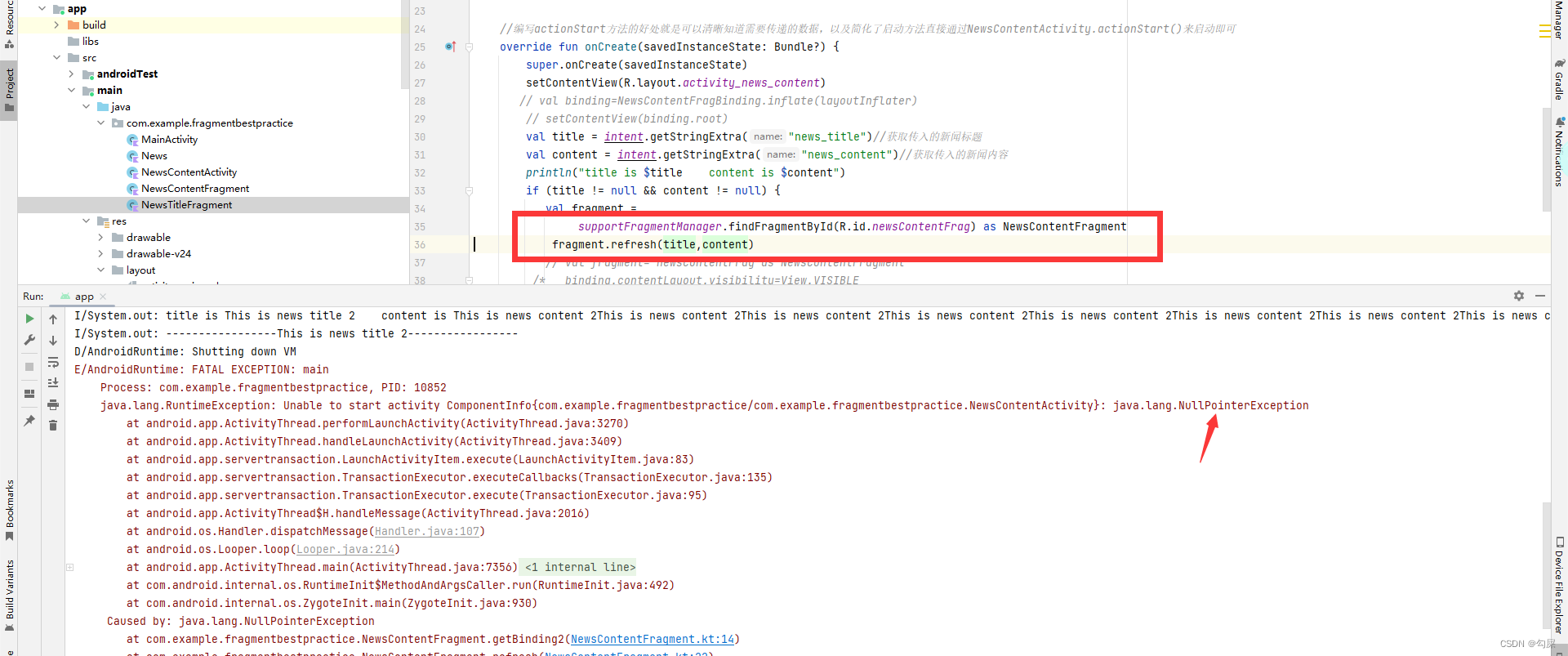Open the Project tool window tab
The image size is (1568, 656).
[x=9, y=90]
